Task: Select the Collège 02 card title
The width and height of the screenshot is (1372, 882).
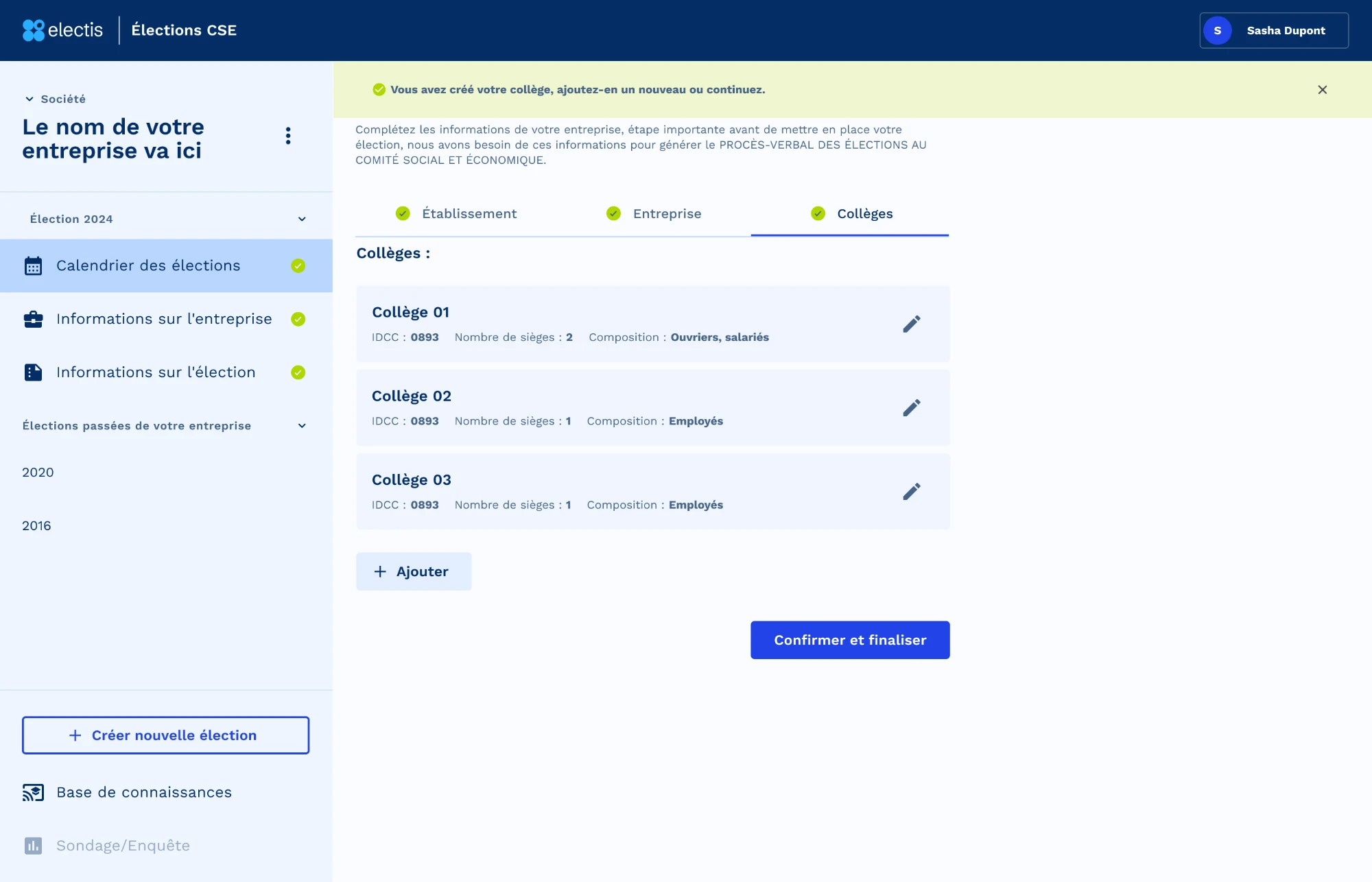Action: coord(412,396)
